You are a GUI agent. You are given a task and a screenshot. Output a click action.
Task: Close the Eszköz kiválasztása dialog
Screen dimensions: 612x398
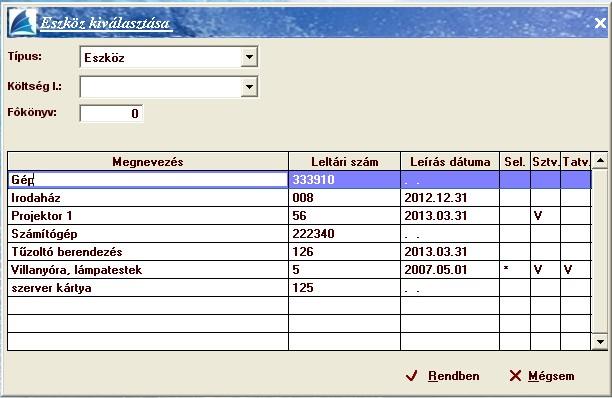click(x=600, y=23)
